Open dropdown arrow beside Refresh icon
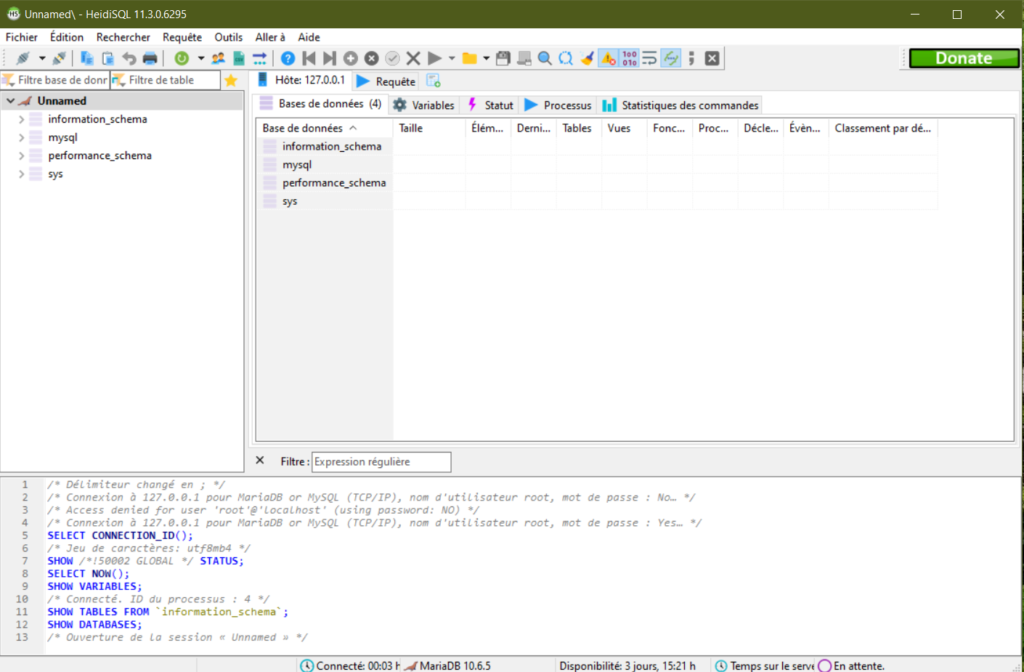 point(200,58)
